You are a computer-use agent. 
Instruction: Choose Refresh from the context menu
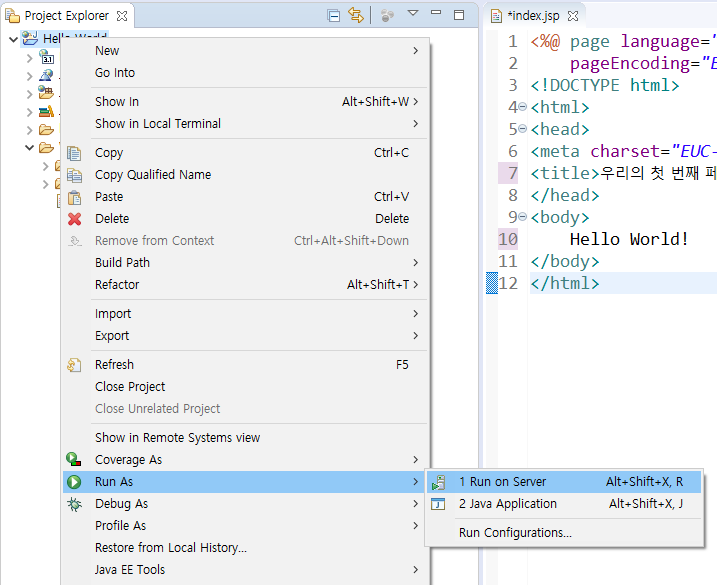tap(245, 365)
